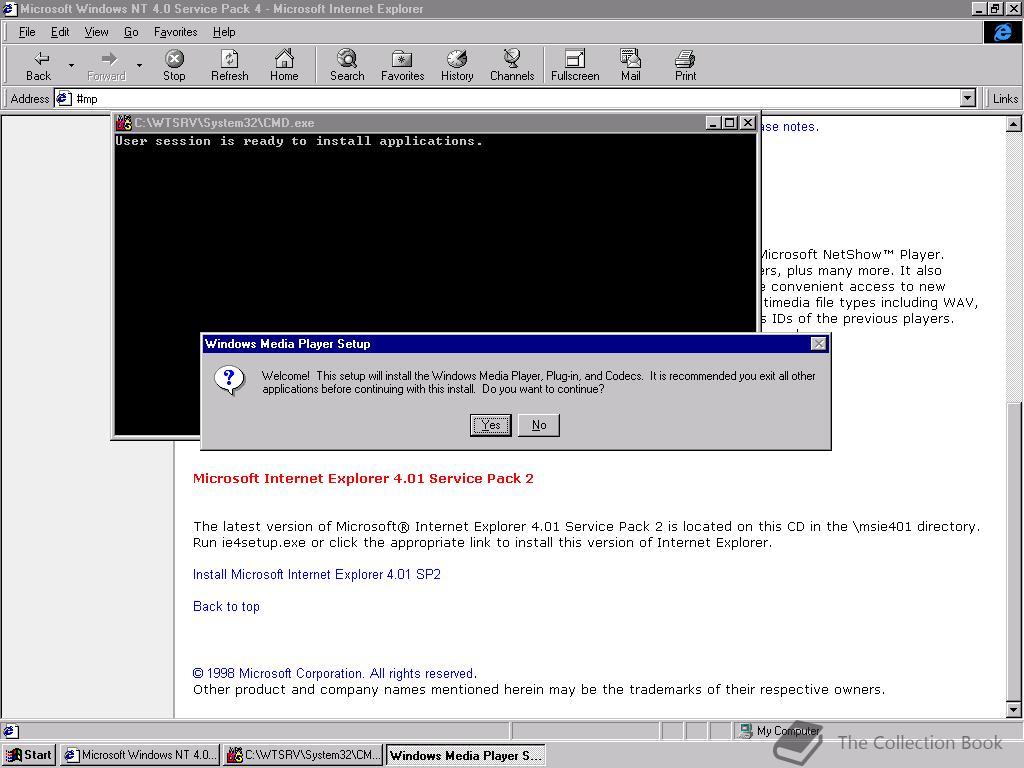Follow the Back to top link
Screen dimensions: 1024x768
[x=226, y=607]
